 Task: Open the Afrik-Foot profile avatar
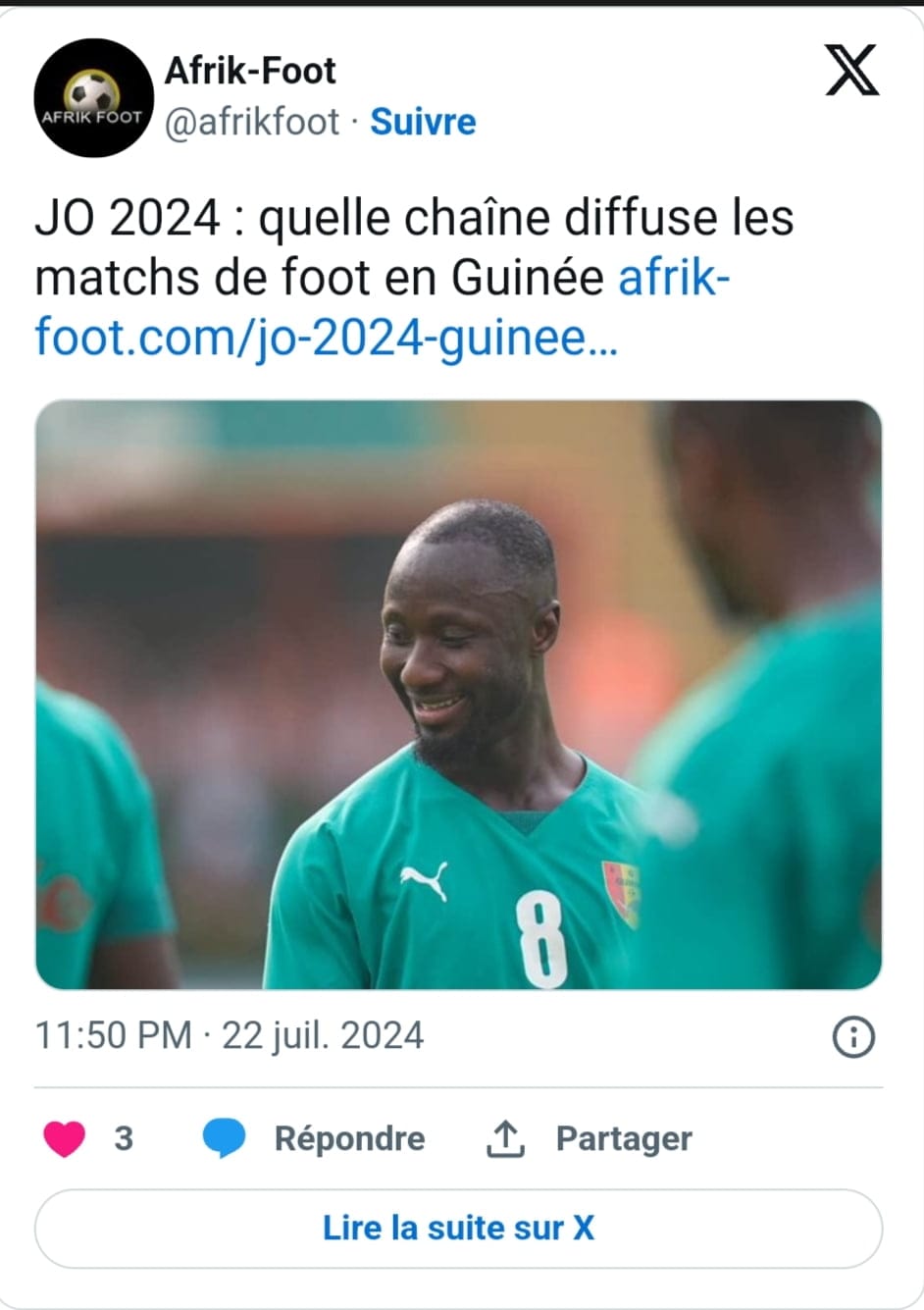click(93, 97)
